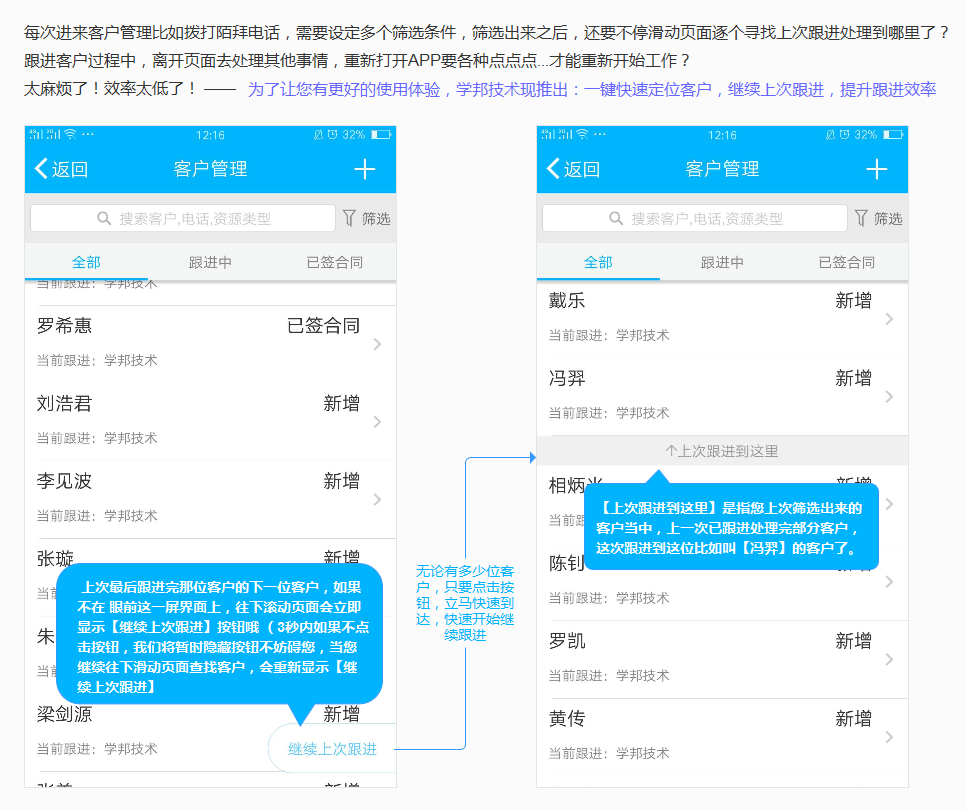This screenshot has height=810, width=965.
Task: Click 新增 status on 刘浩君 row
Action: 342,403
